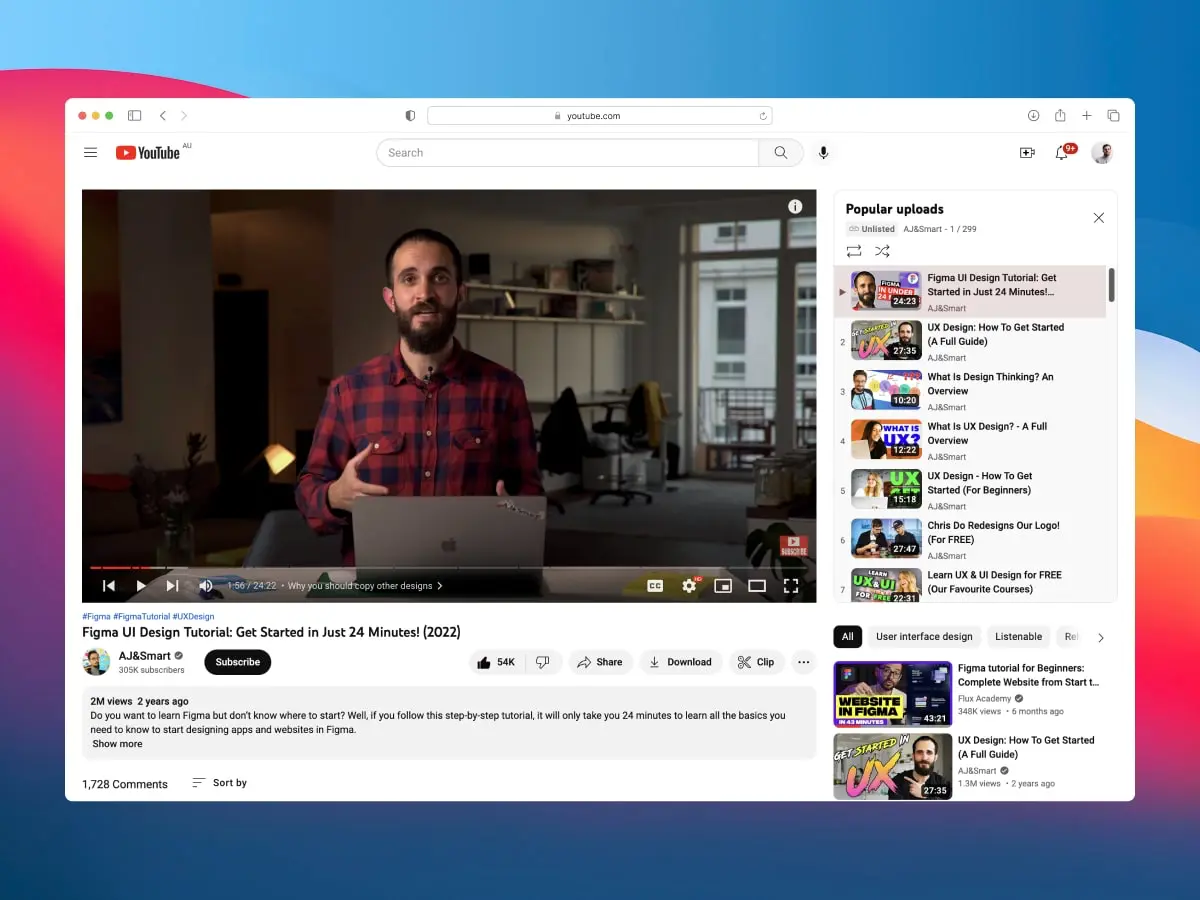Open the Safari share sheet
The width and height of the screenshot is (1200, 900).
pos(1060,116)
